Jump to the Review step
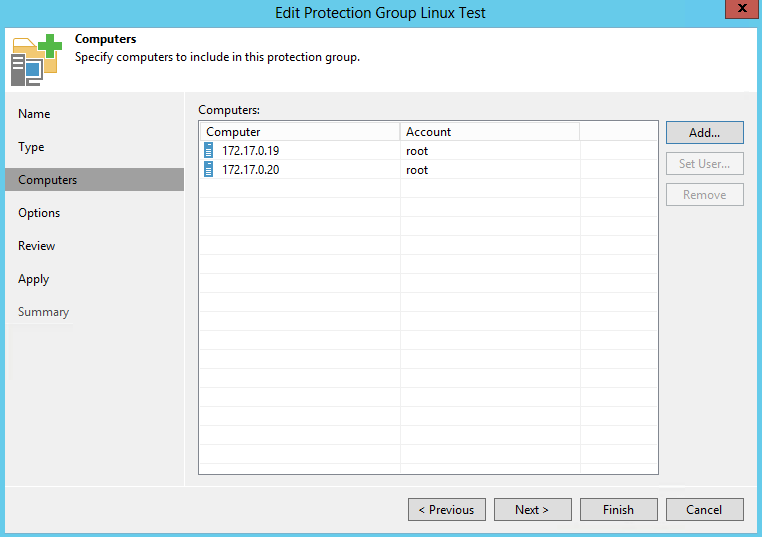 tap(37, 246)
